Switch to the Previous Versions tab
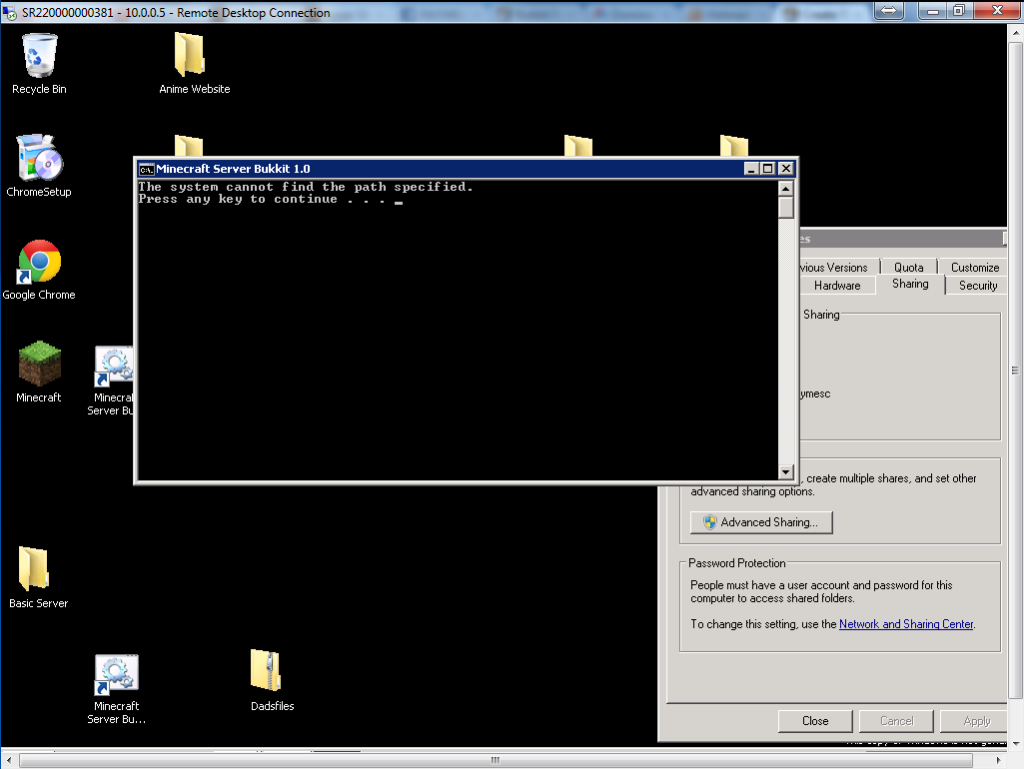Screen dimensions: 1024x769 tap(831, 267)
